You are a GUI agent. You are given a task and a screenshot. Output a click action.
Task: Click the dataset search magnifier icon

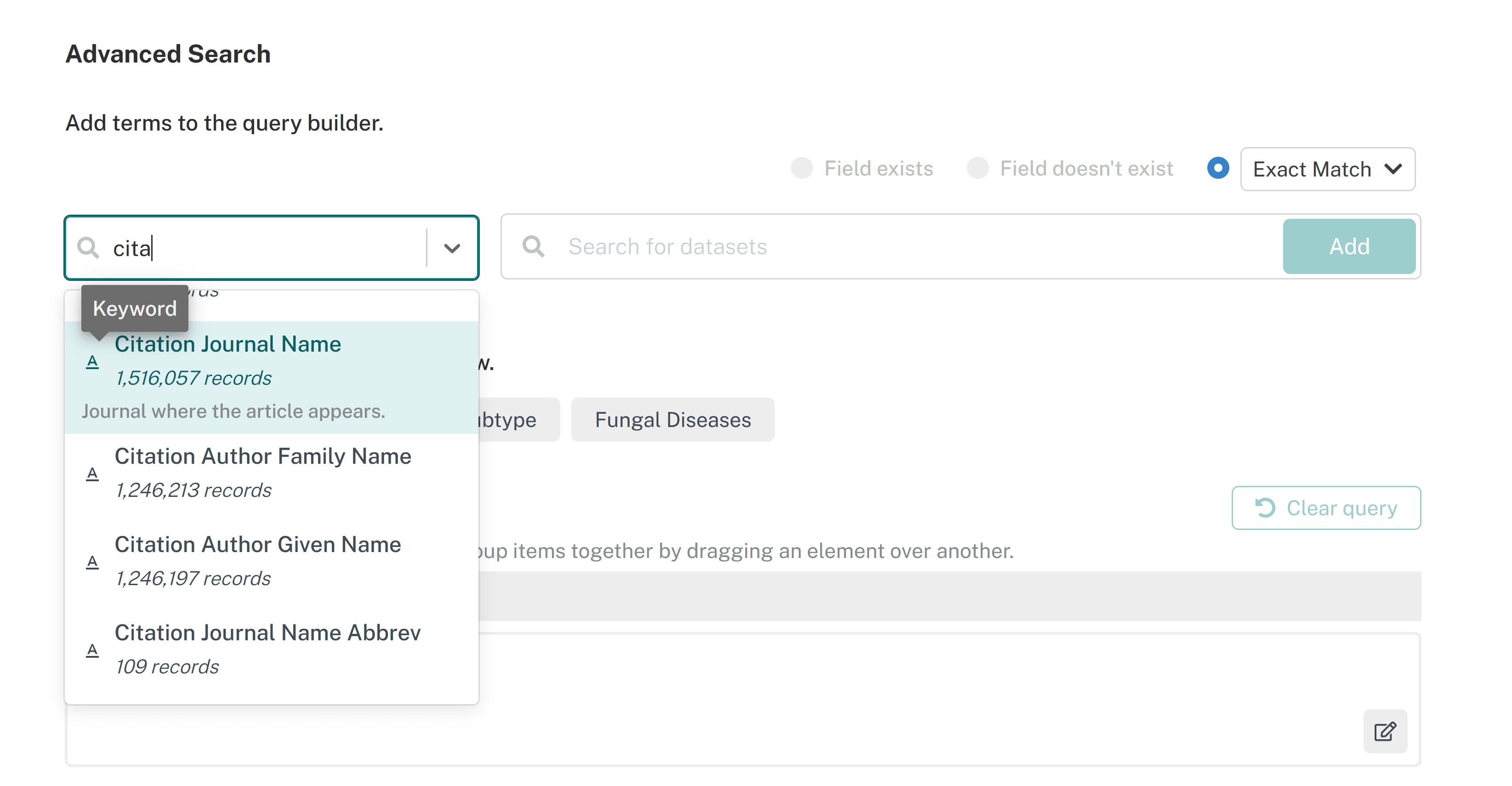tap(533, 246)
